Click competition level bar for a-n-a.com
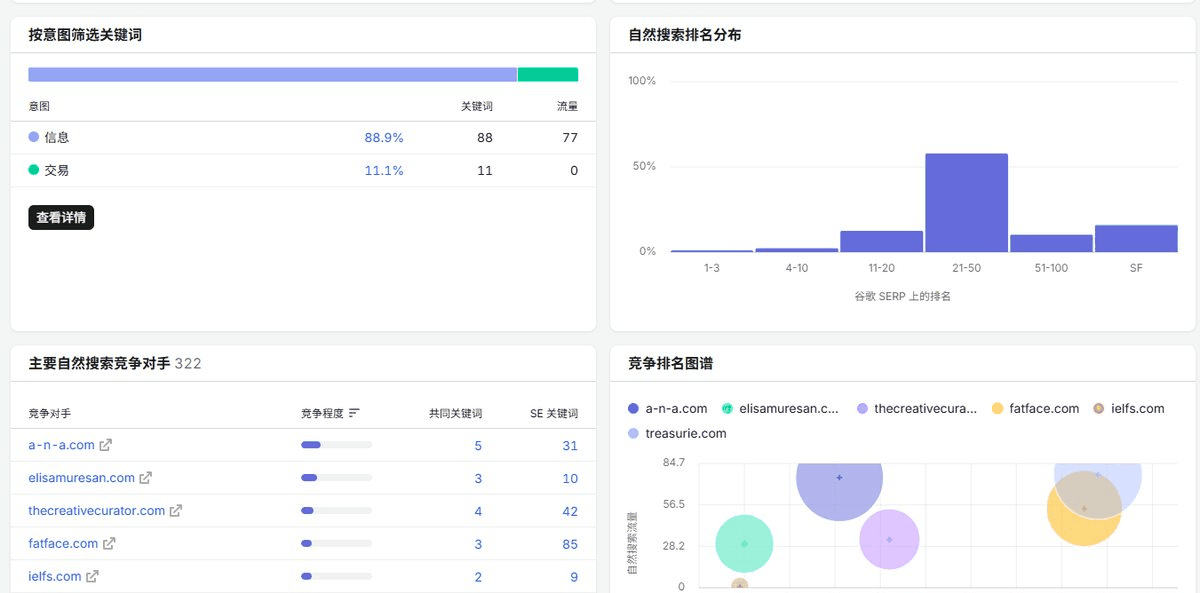Image resolution: width=1200 pixels, height=593 pixels. 336,445
